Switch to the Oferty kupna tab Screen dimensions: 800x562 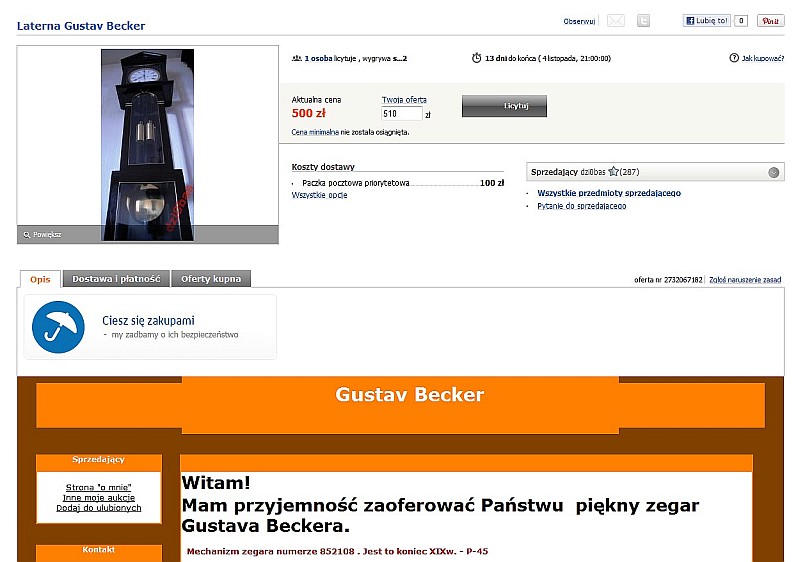211,279
